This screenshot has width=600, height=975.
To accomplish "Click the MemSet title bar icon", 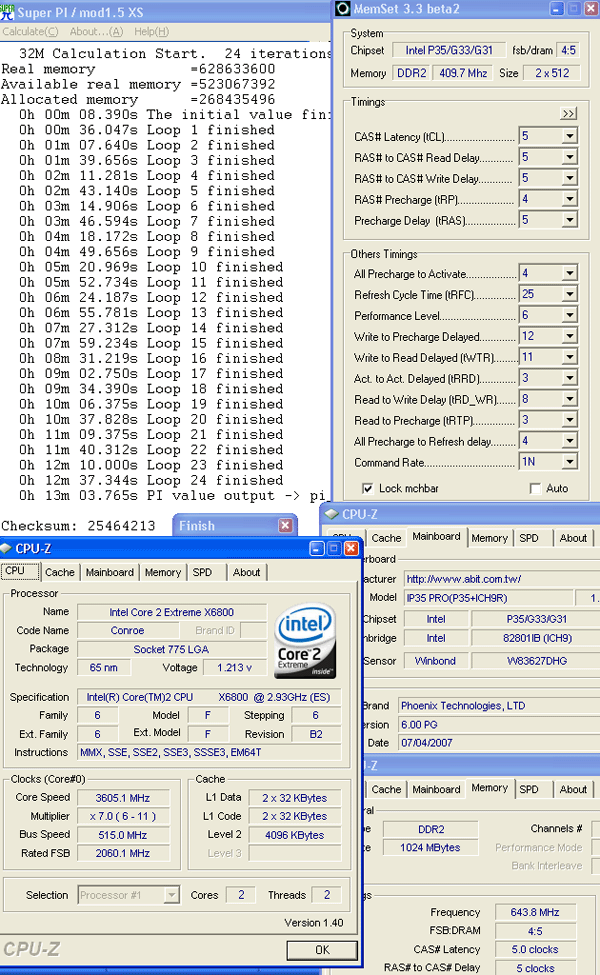I will pyautogui.click(x=342, y=9).
